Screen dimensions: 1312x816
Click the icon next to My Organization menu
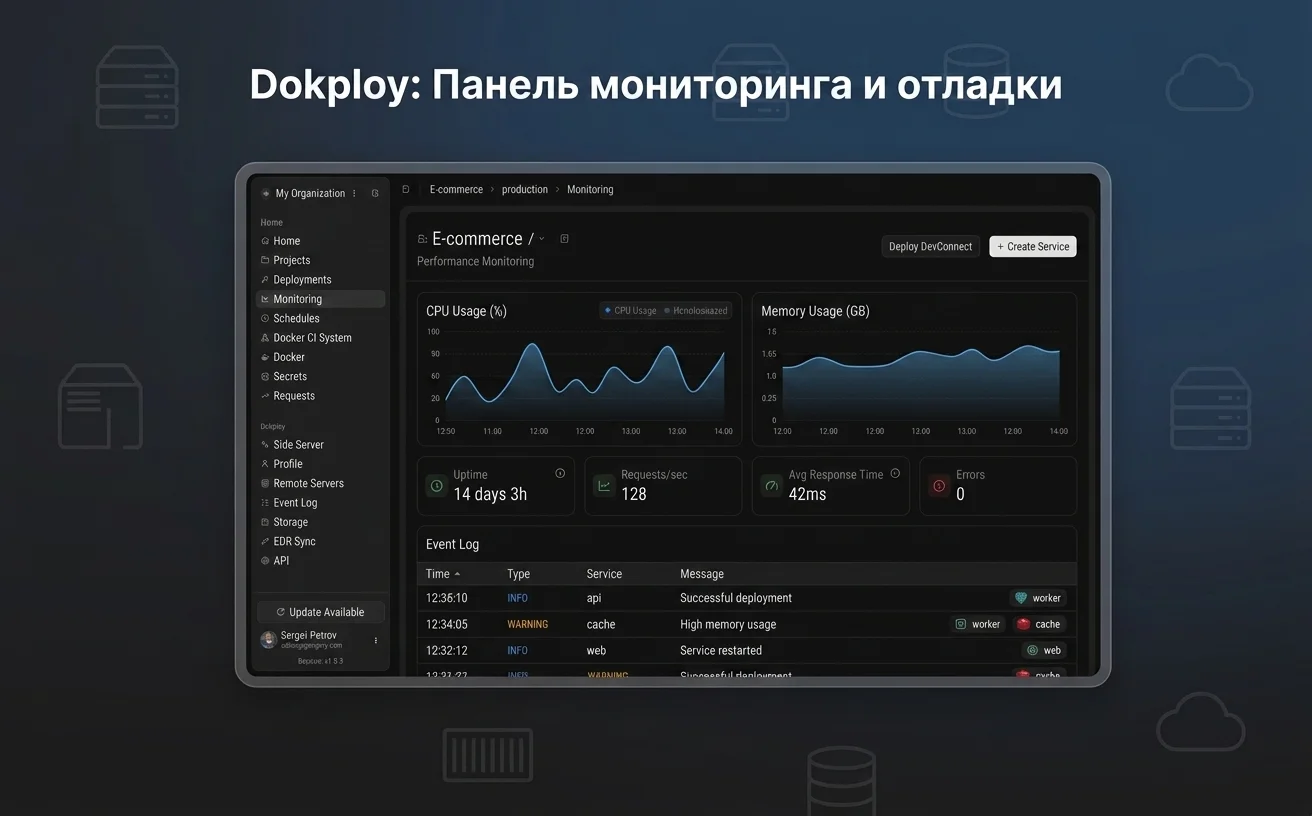pyautogui.click(x=375, y=194)
